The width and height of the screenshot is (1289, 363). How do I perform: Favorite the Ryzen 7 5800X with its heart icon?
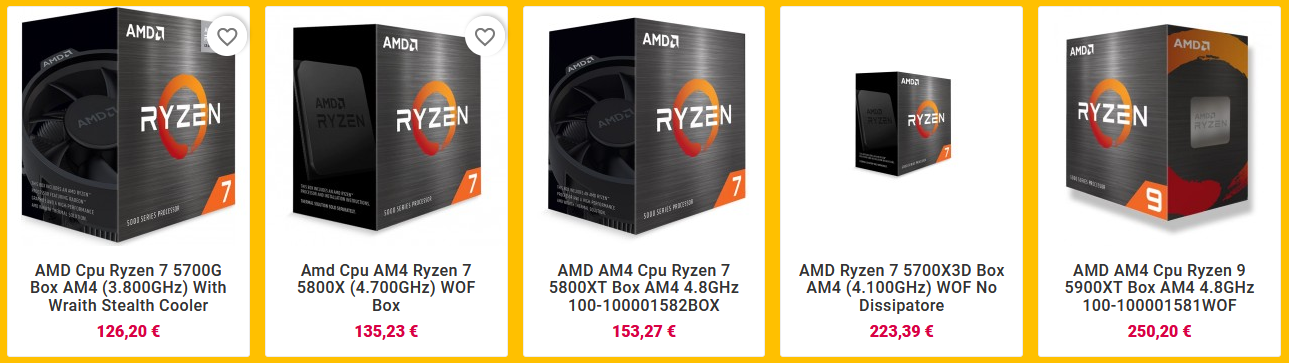pos(485,37)
